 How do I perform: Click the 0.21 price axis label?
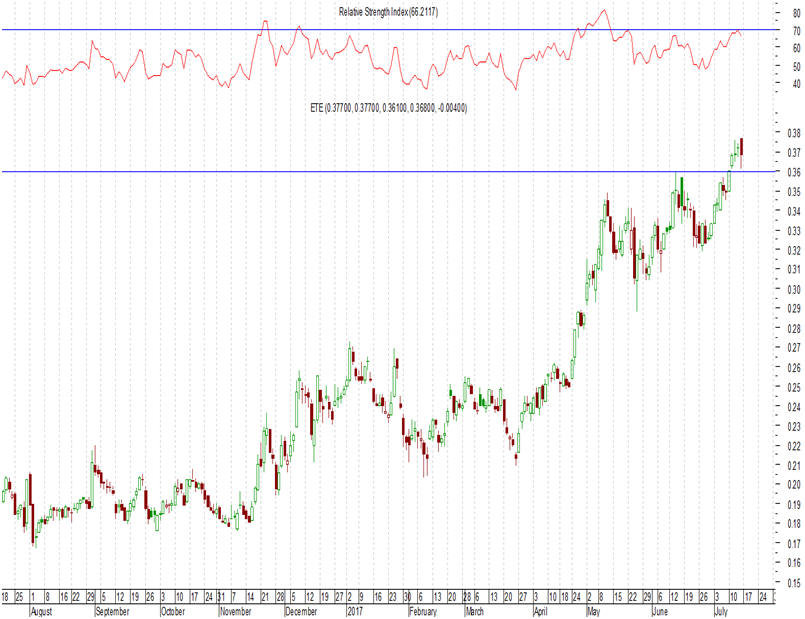coord(794,465)
